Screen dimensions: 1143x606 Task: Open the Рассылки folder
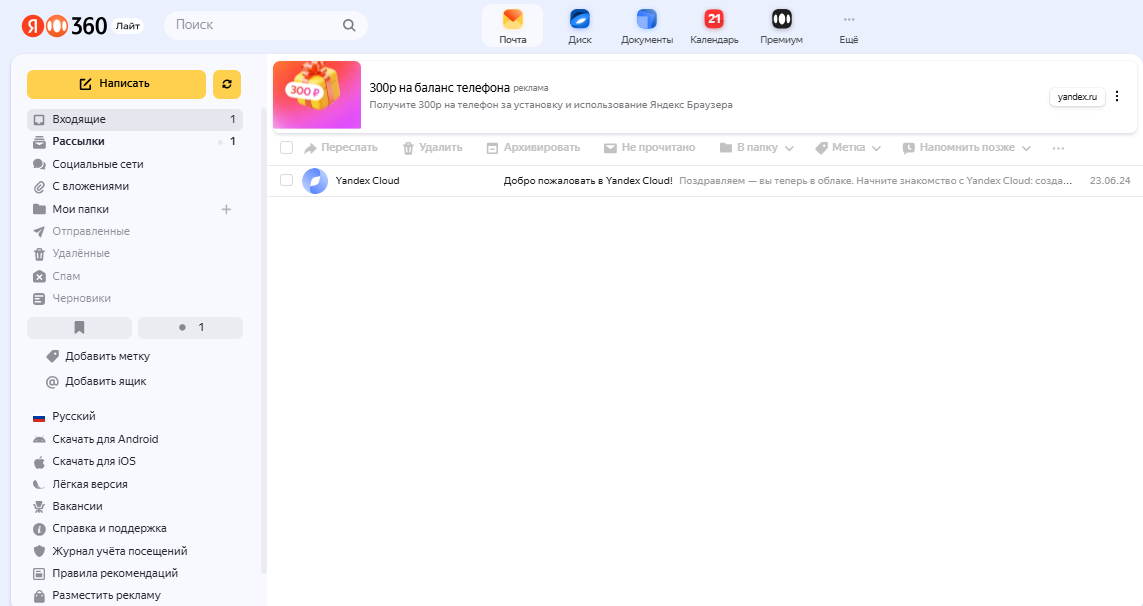point(135,141)
